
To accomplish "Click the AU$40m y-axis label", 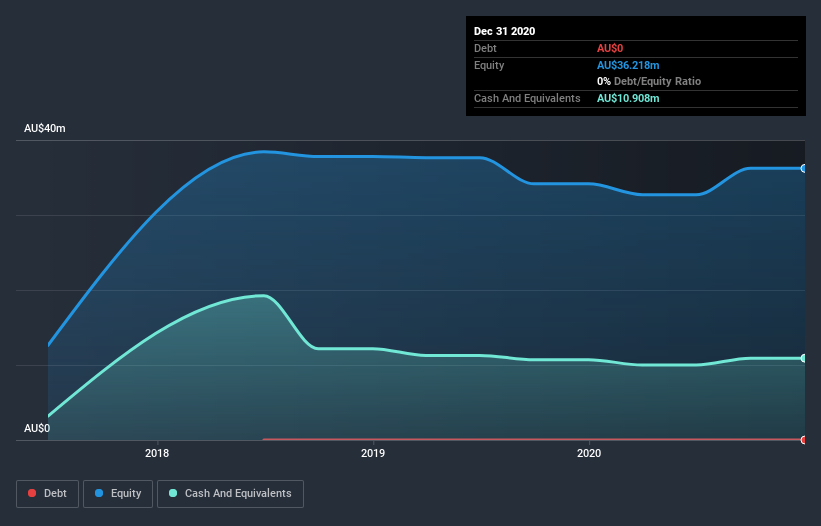I will point(45,128).
